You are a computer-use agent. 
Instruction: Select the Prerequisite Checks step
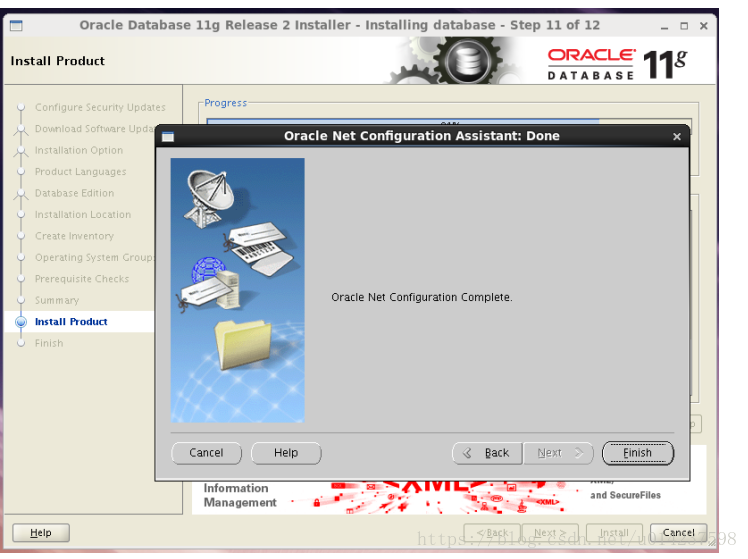pyautogui.click(x=82, y=279)
